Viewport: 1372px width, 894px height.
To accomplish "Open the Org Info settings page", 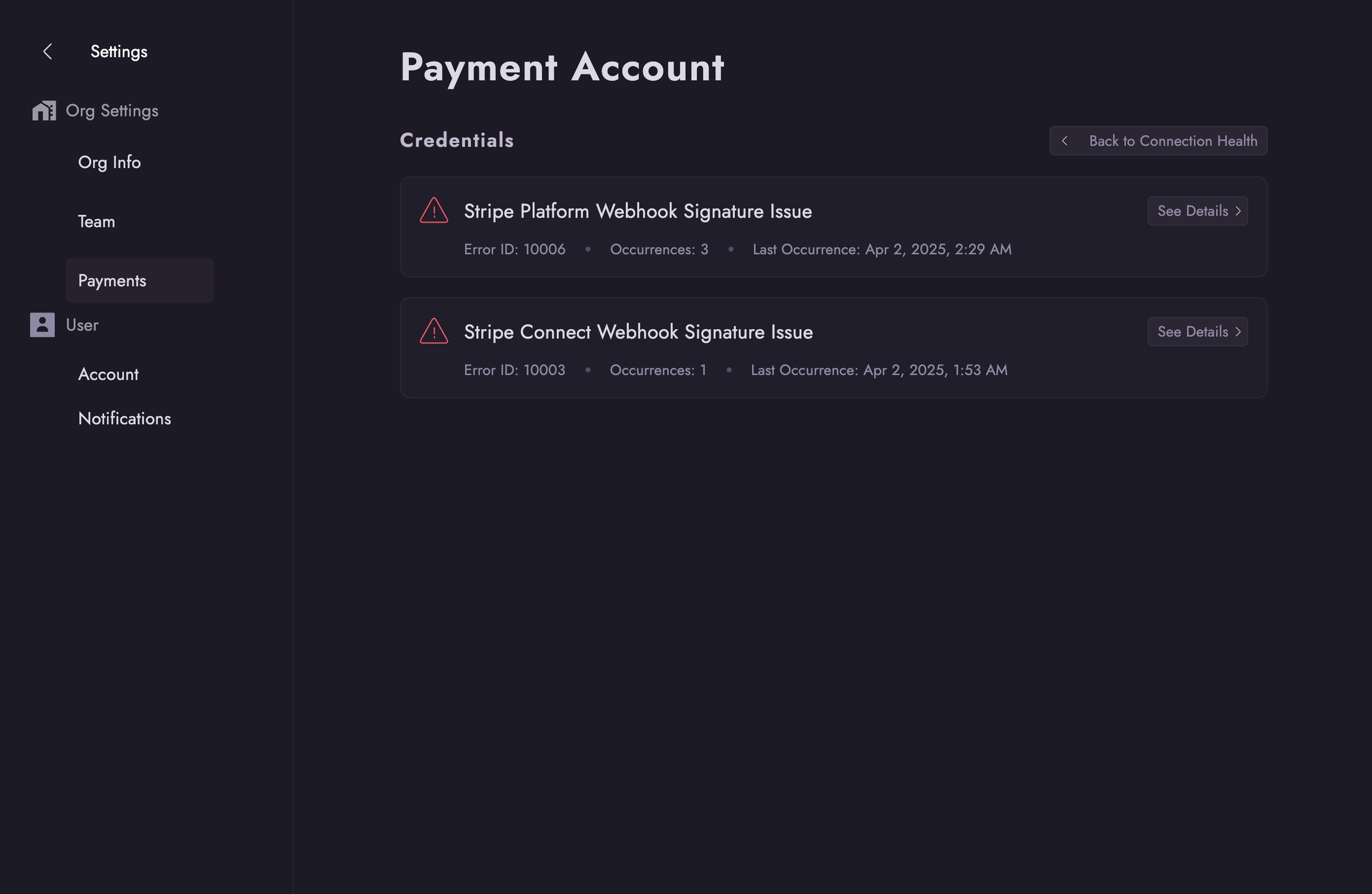I will (110, 162).
